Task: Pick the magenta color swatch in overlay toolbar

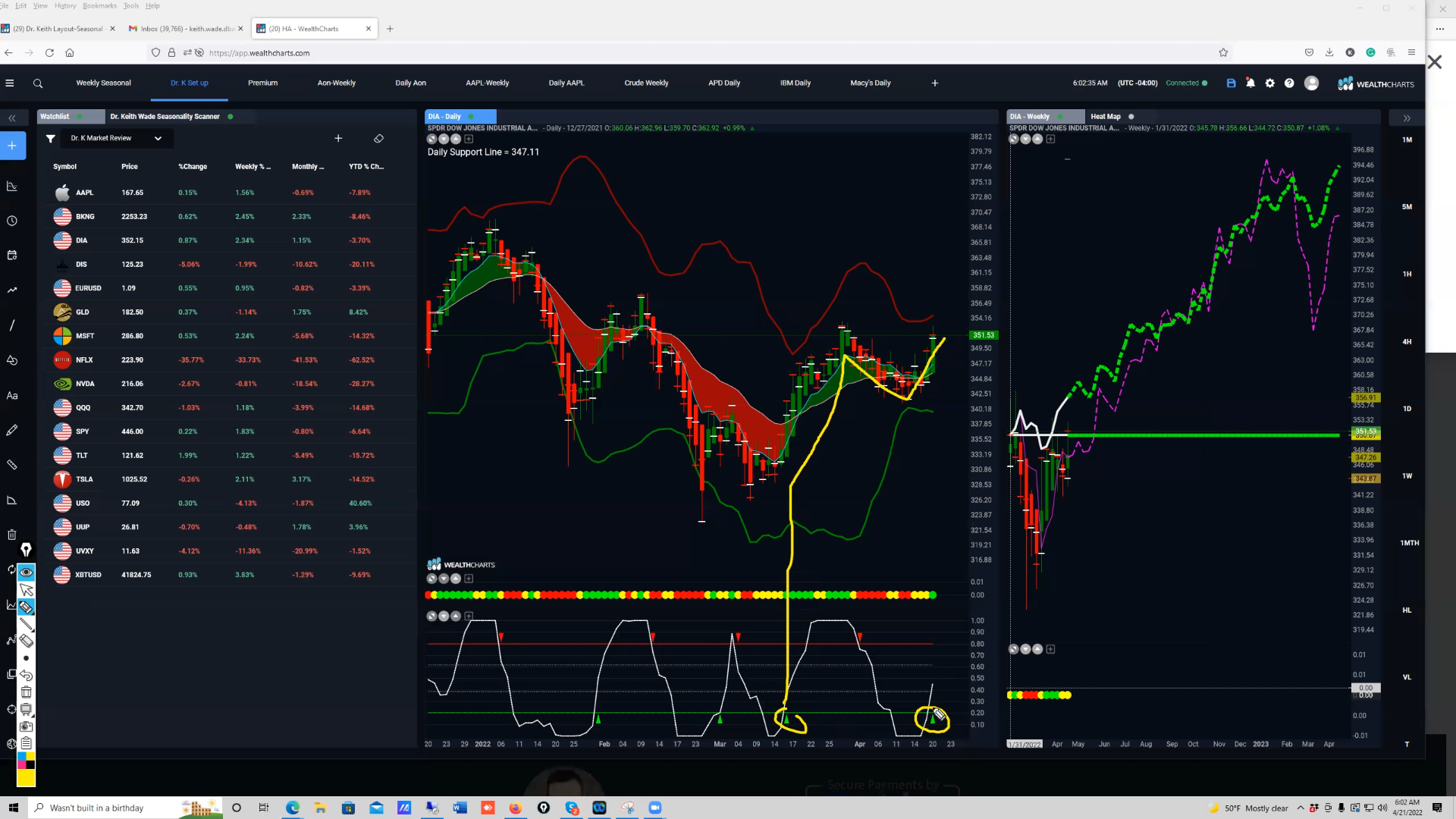Action: pos(22,764)
